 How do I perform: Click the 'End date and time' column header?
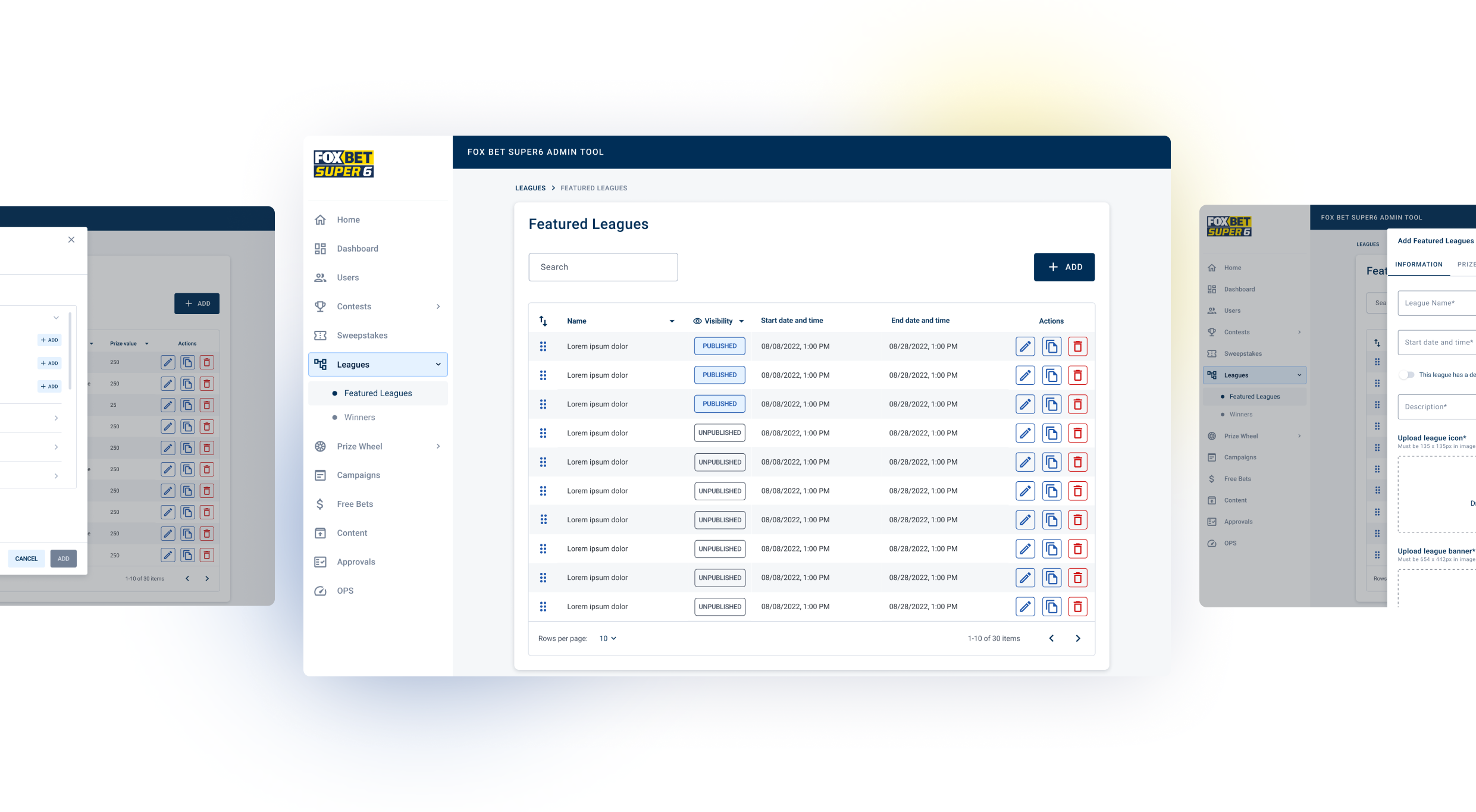920,321
